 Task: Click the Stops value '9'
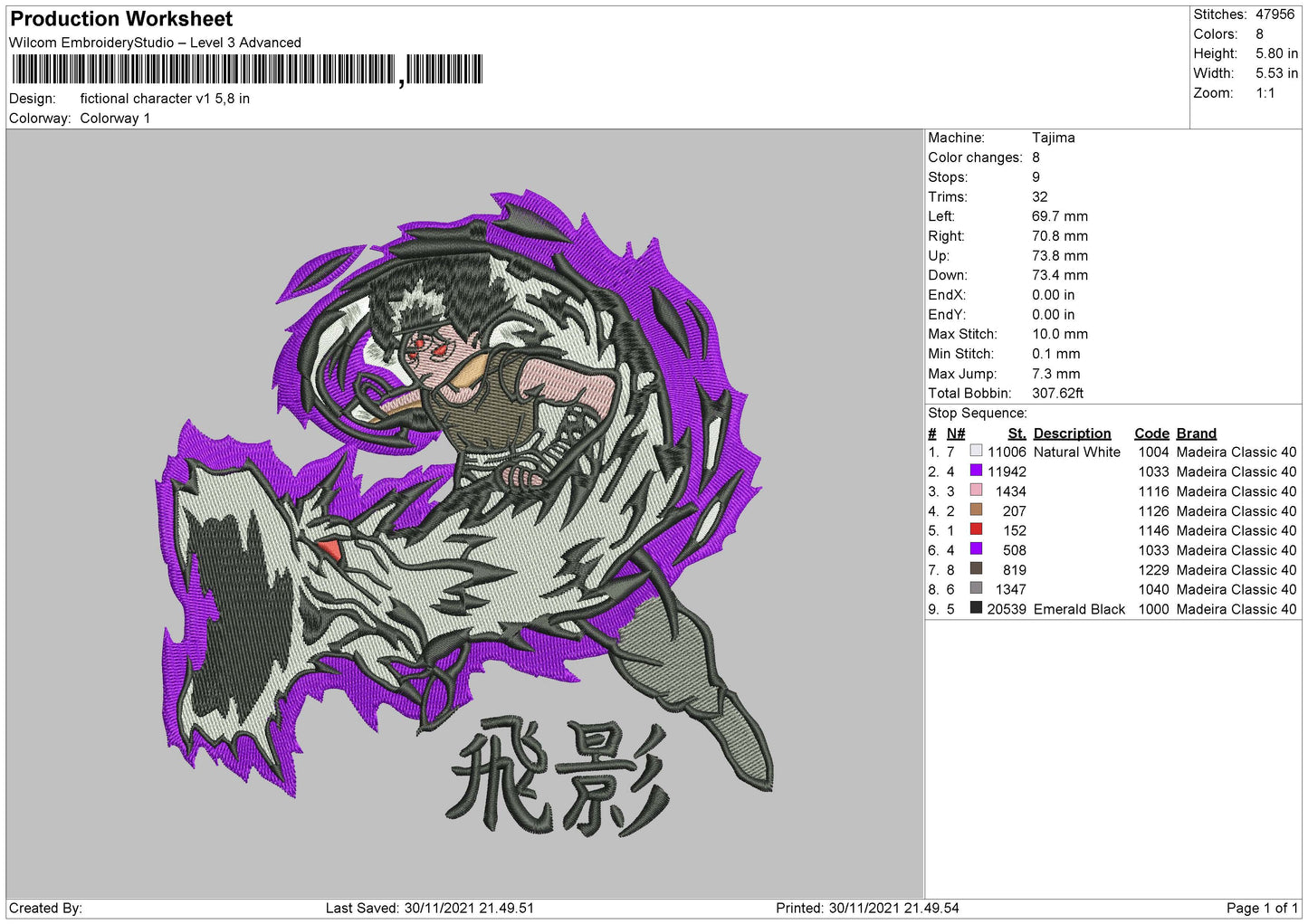click(x=1036, y=177)
